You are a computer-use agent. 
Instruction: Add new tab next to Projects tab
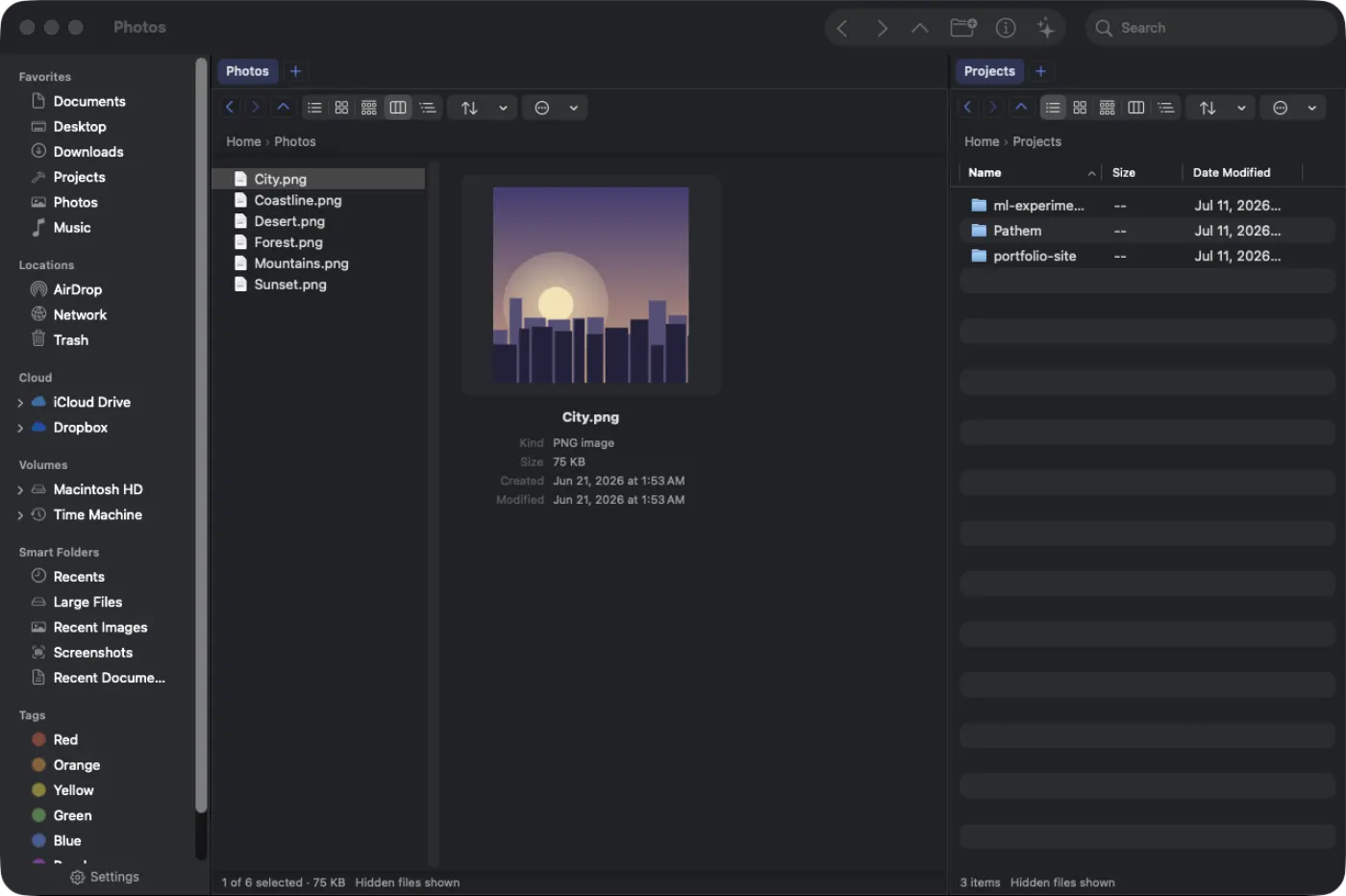[1040, 71]
